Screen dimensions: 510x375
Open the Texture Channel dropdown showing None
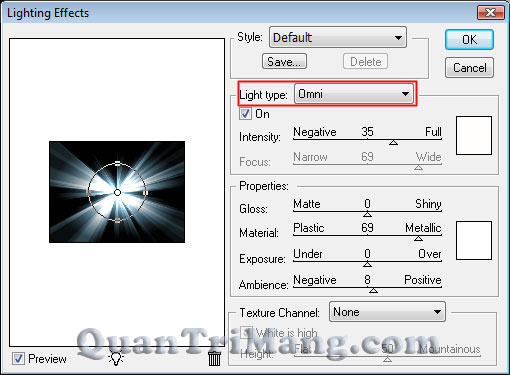click(387, 312)
